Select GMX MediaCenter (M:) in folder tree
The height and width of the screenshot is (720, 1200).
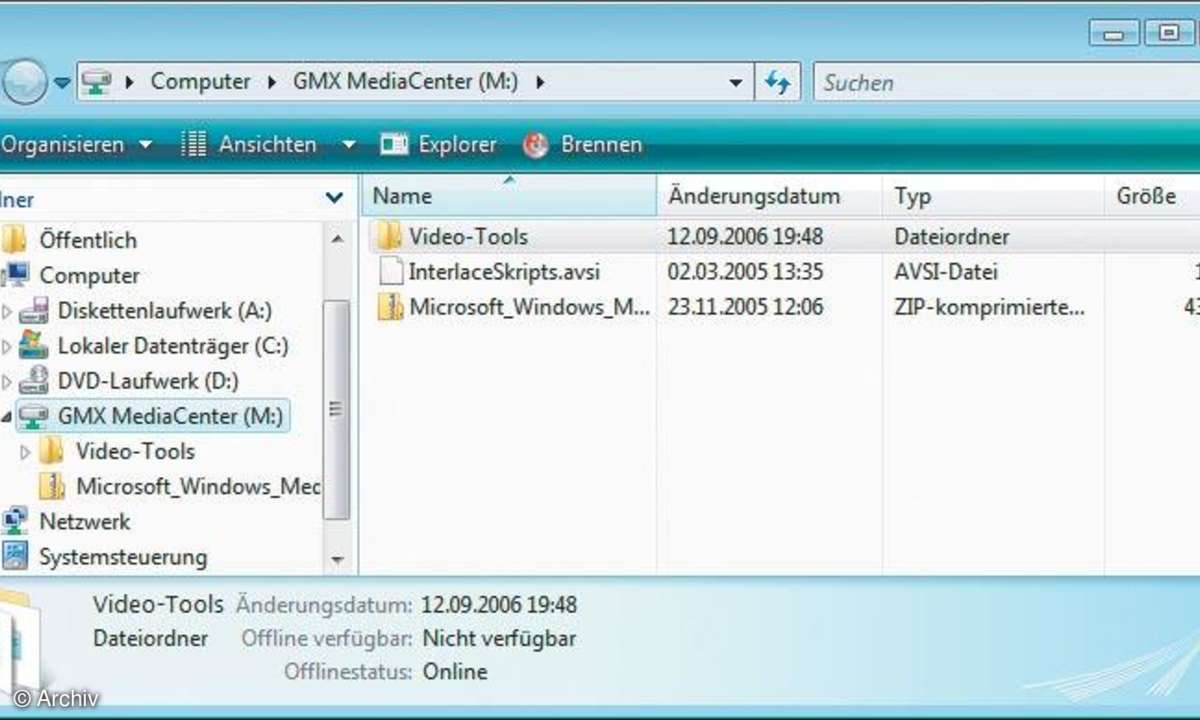(x=171, y=416)
